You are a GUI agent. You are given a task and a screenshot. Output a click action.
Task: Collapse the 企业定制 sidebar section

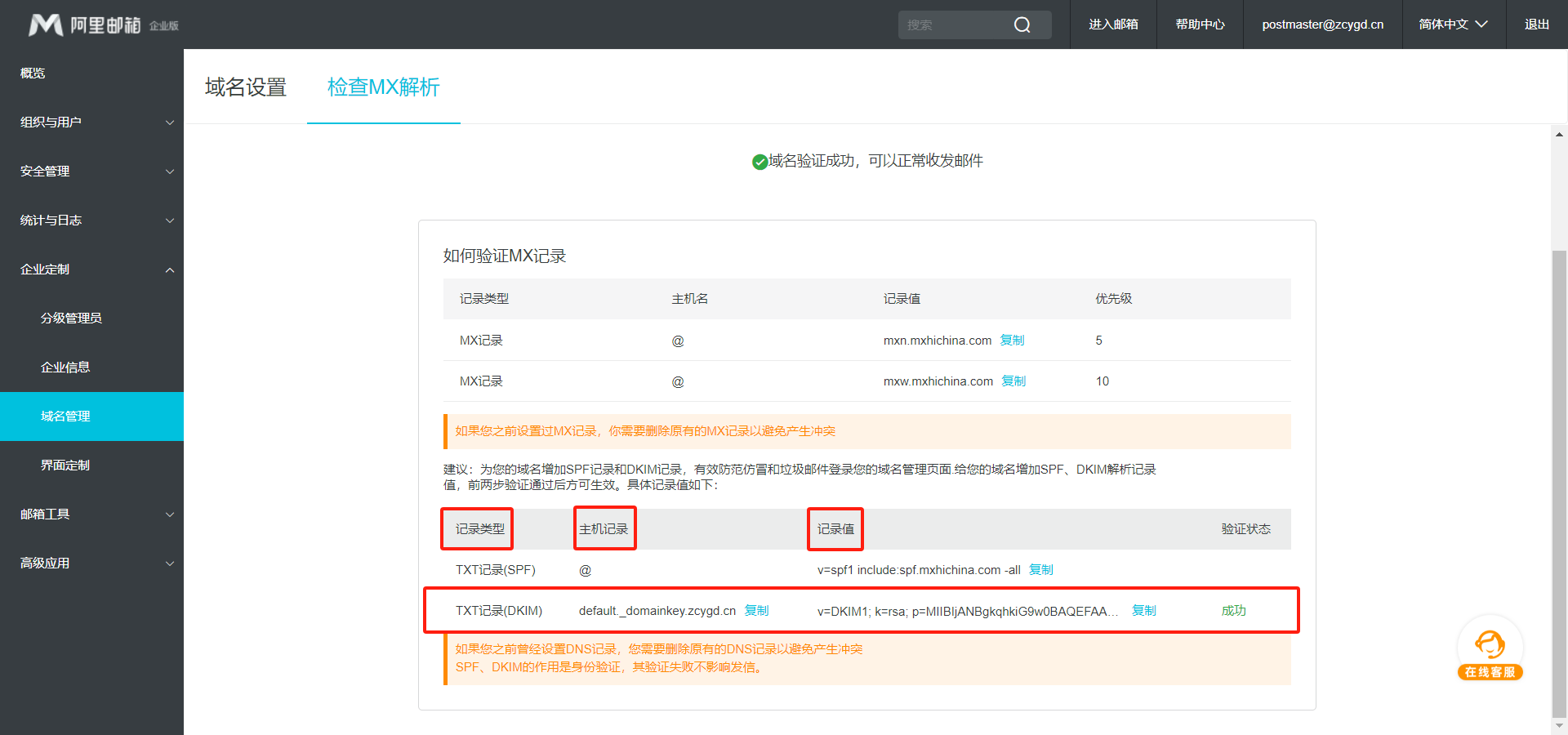click(91, 269)
